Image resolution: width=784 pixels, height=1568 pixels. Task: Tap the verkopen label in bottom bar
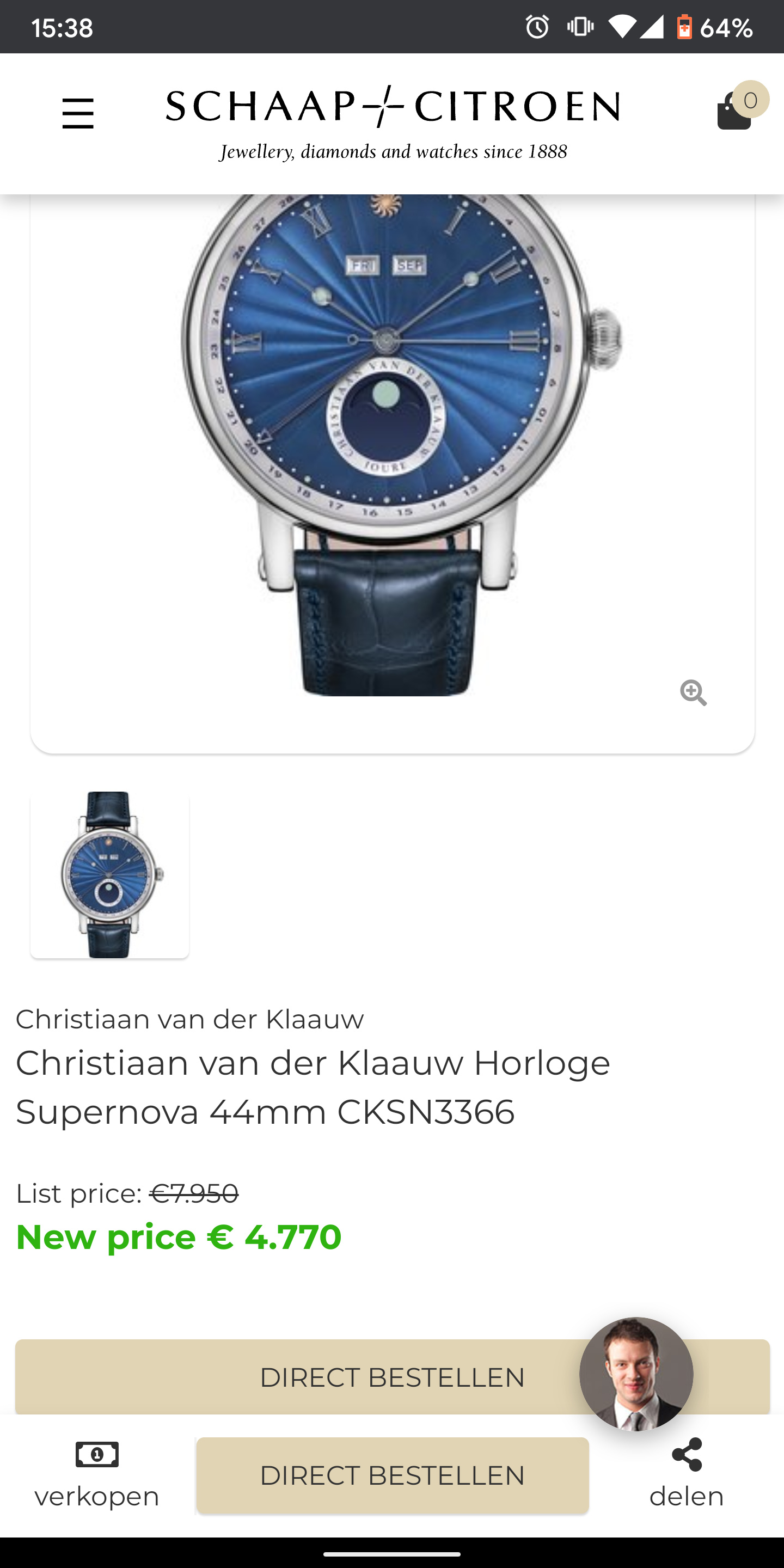(97, 1496)
